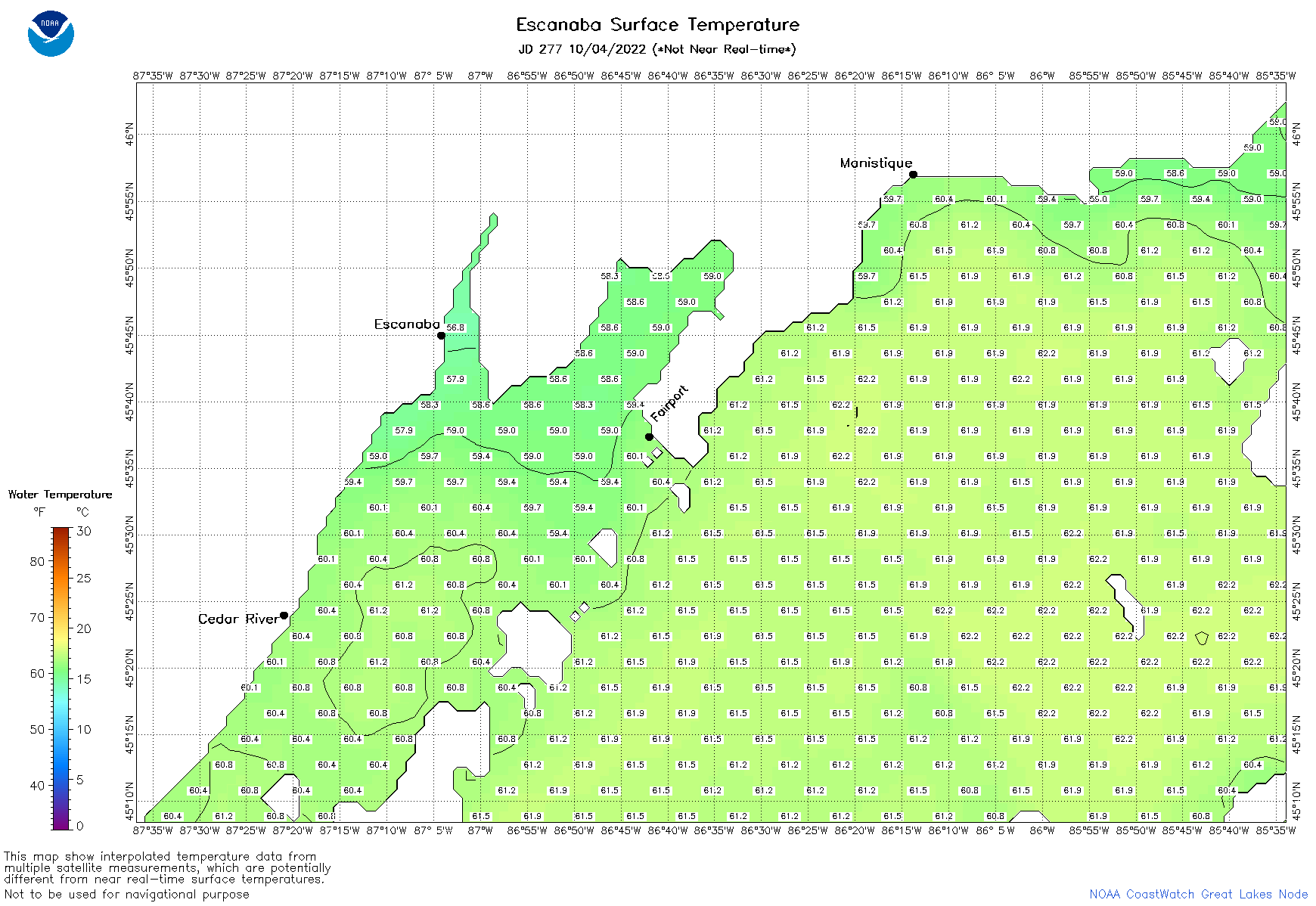Click the 60 Fahrenheit legend tick
Image resolution: width=1316 pixels, height=906 pixels.
37,673
